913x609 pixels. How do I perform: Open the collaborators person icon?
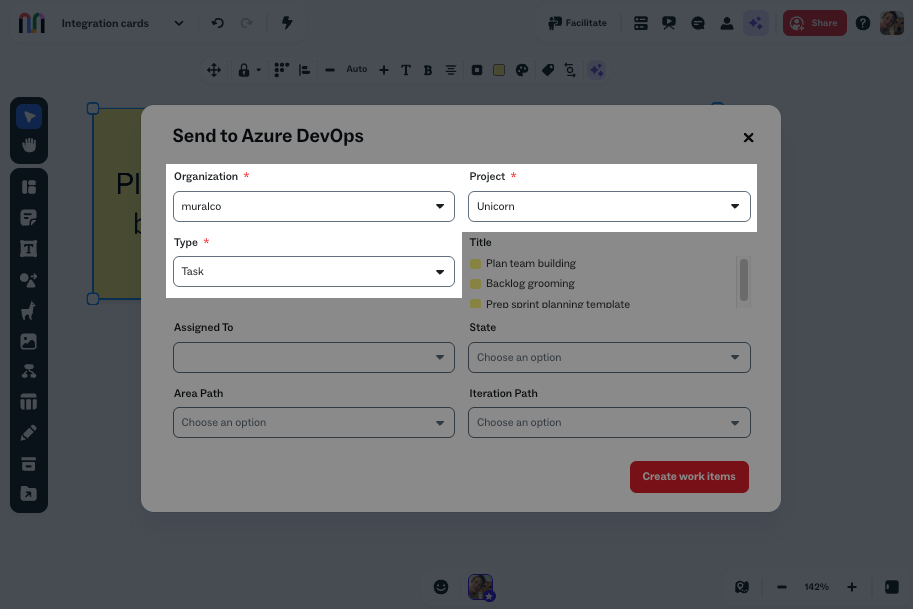click(727, 23)
